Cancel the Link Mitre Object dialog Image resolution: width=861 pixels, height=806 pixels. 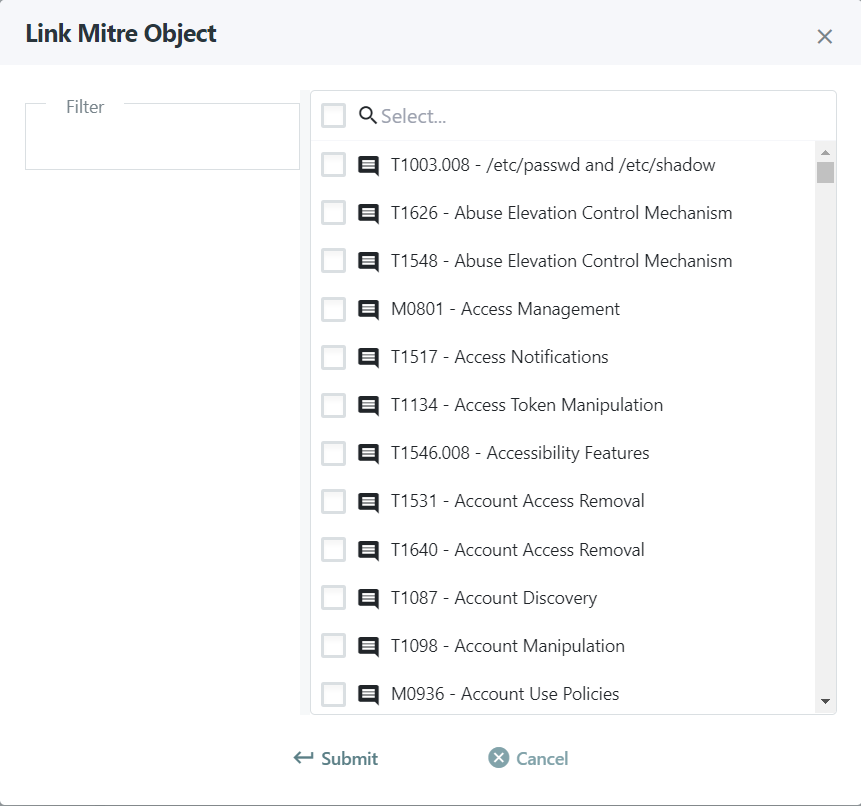528,758
